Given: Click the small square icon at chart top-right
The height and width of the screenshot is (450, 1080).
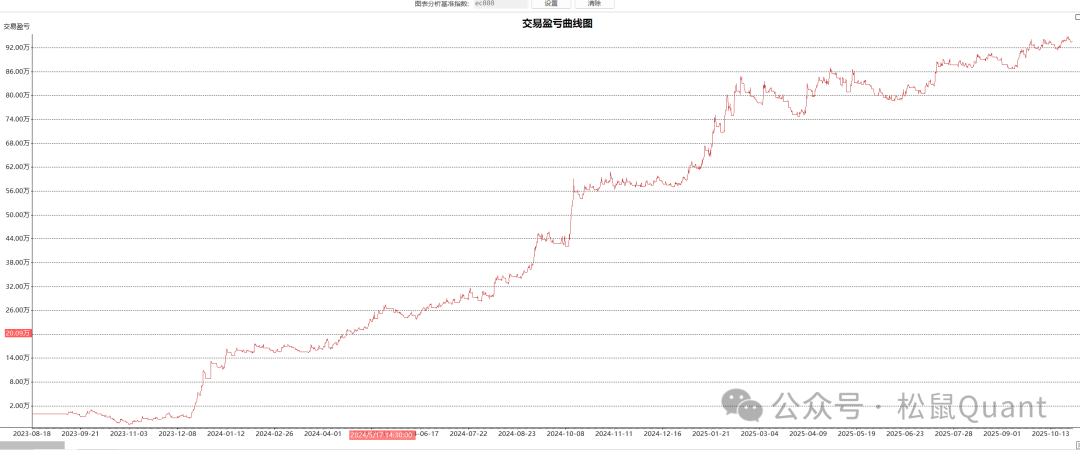Looking at the screenshot, I should (1076, 17).
